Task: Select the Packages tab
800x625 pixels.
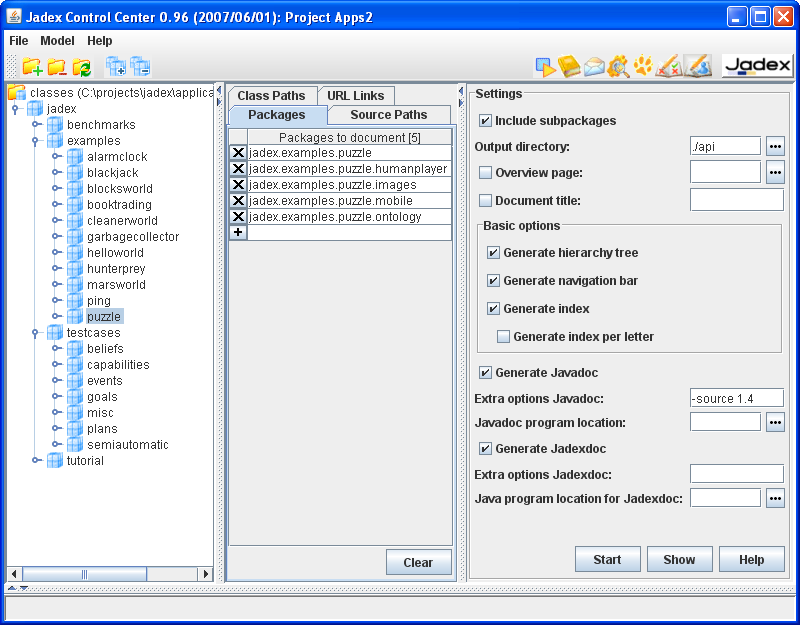Action: tap(277, 115)
